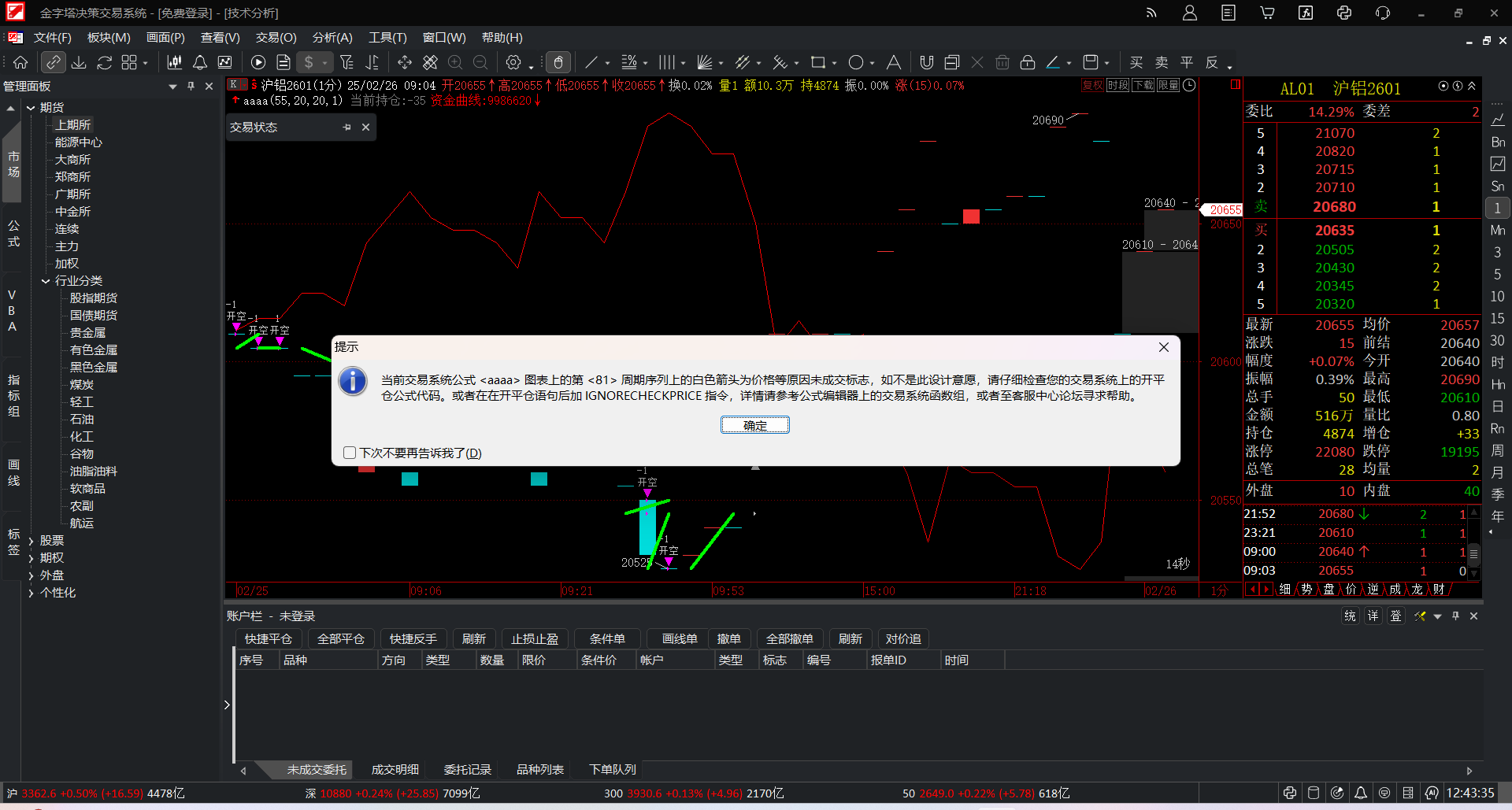Open the shopping cart icon in title bar
The image size is (1512, 810).
point(1267,13)
